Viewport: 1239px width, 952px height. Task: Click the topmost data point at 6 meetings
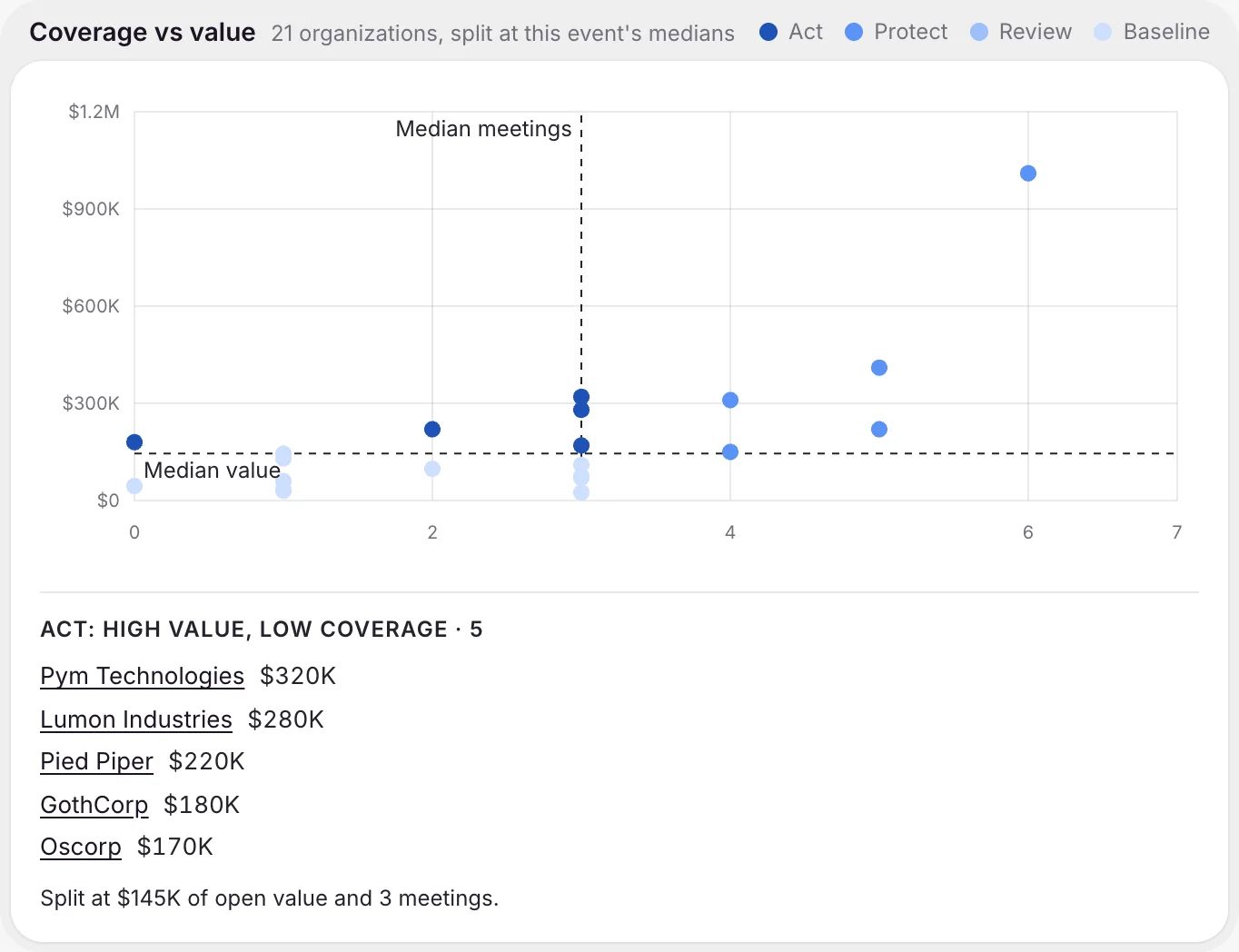click(x=1028, y=174)
